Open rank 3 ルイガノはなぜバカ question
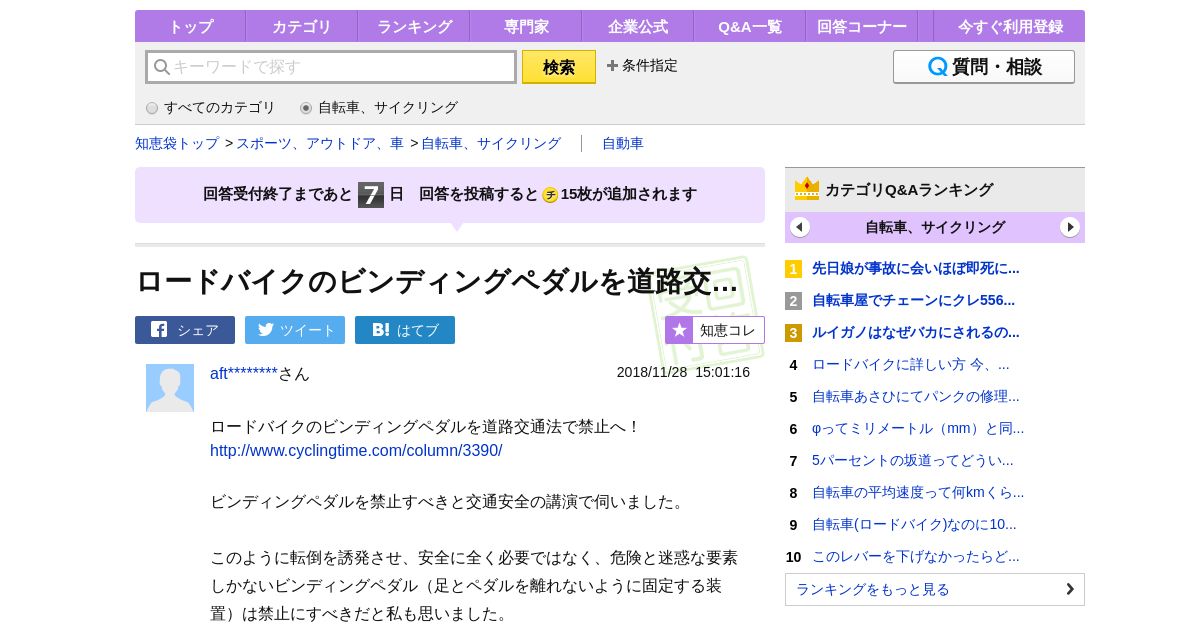Screen dimensions: 1200x630 tap(916, 332)
